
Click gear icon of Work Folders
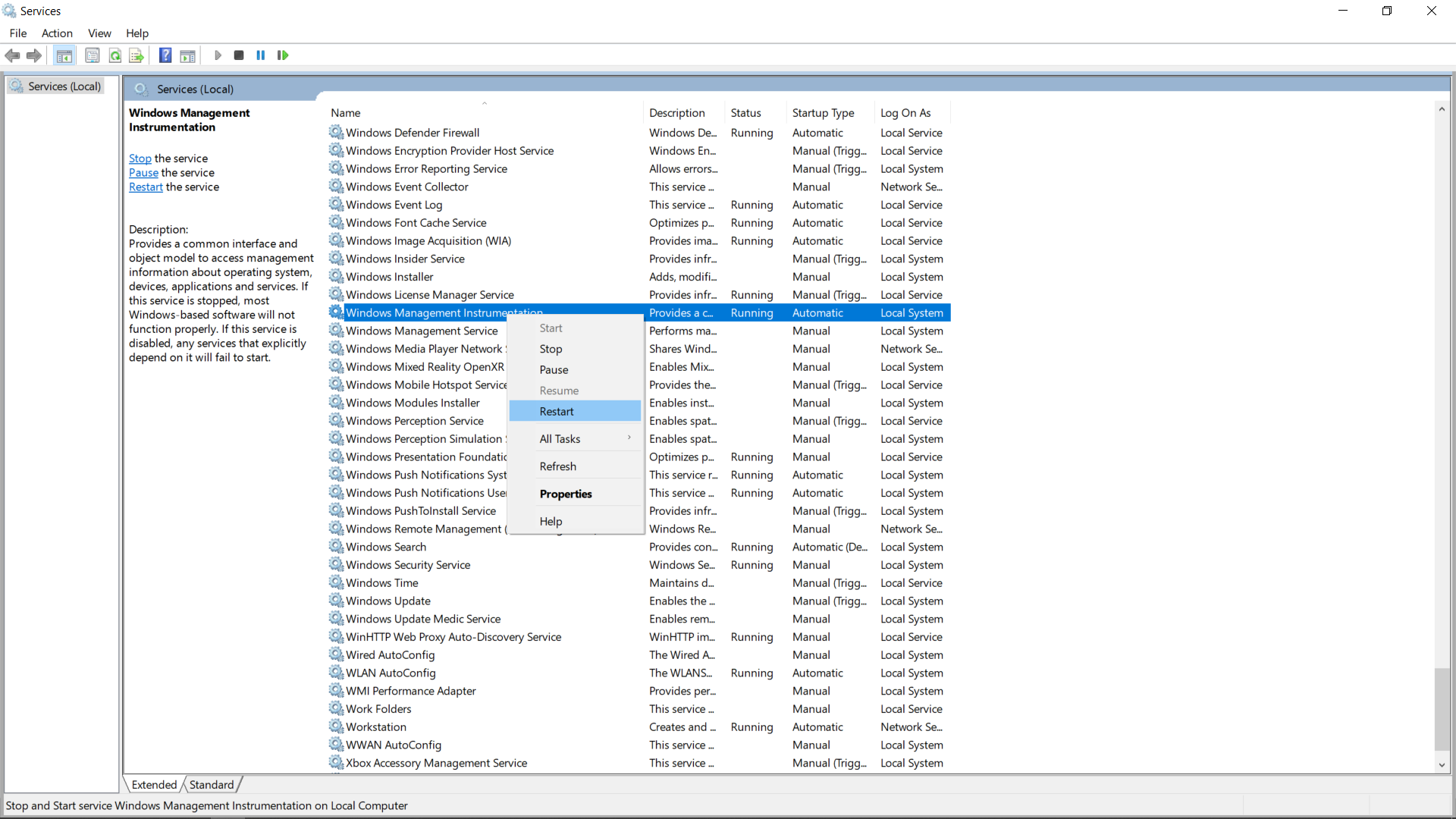tap(336, 708)
